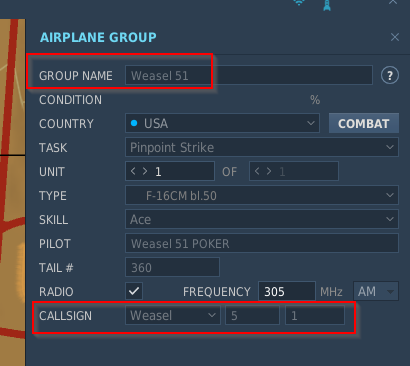This screenshot has height=366, width=410.
Task: Open the AM modulation dropdown
Action: [376, 291]
